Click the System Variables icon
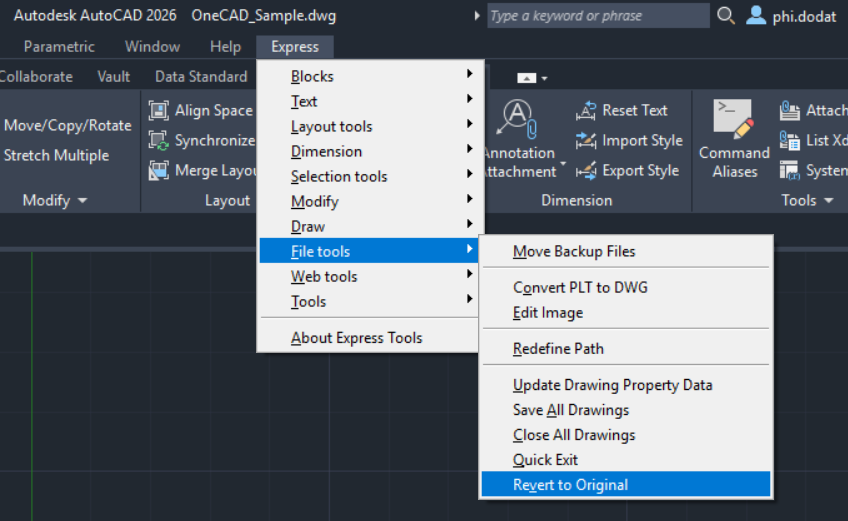Image resolution: width=848 pixels, height=521 pixels. coord(790,170)
